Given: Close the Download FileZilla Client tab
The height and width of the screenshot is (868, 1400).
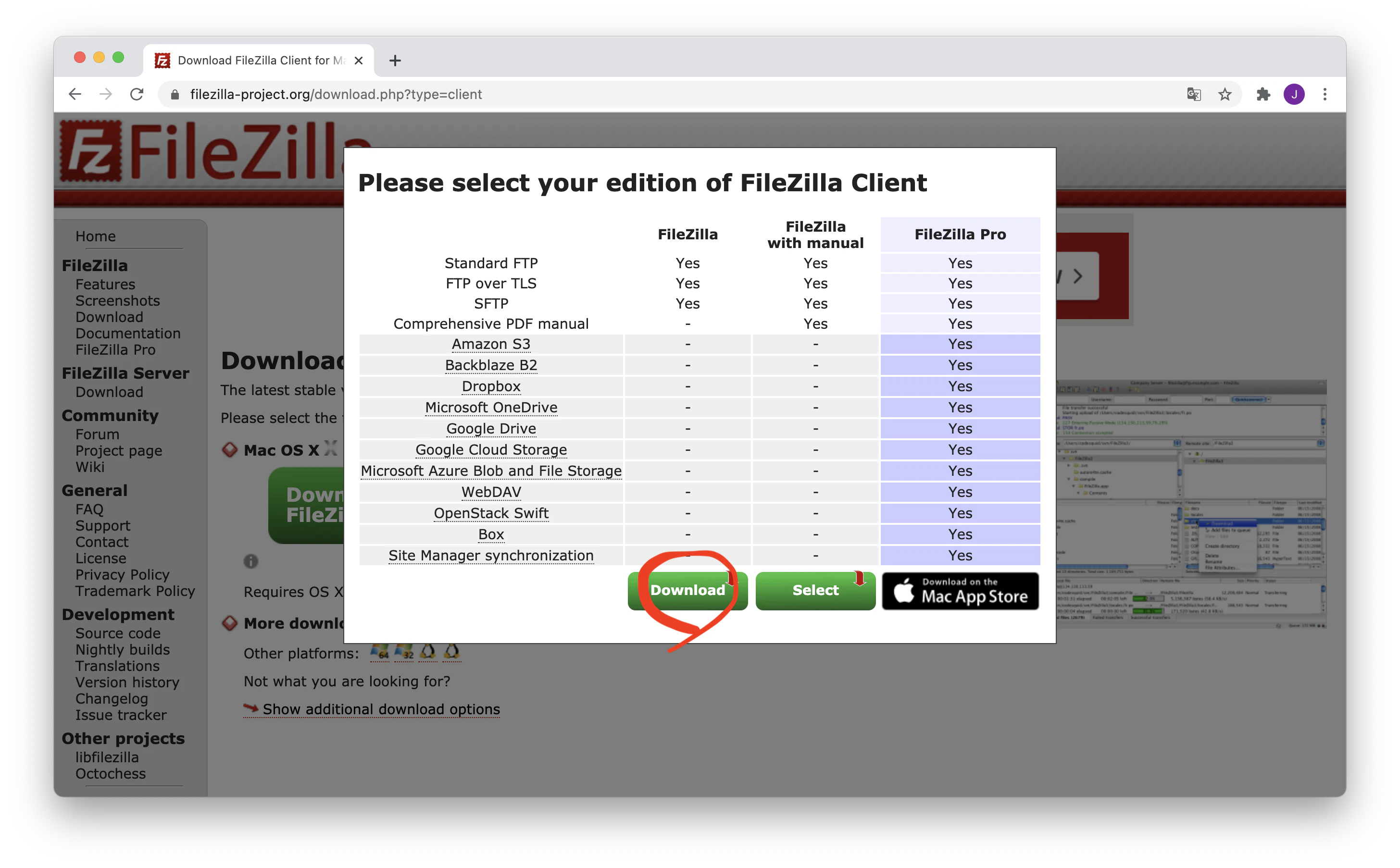Looking at the screenshot, I should pyautogui.click(x=359, y=60).
